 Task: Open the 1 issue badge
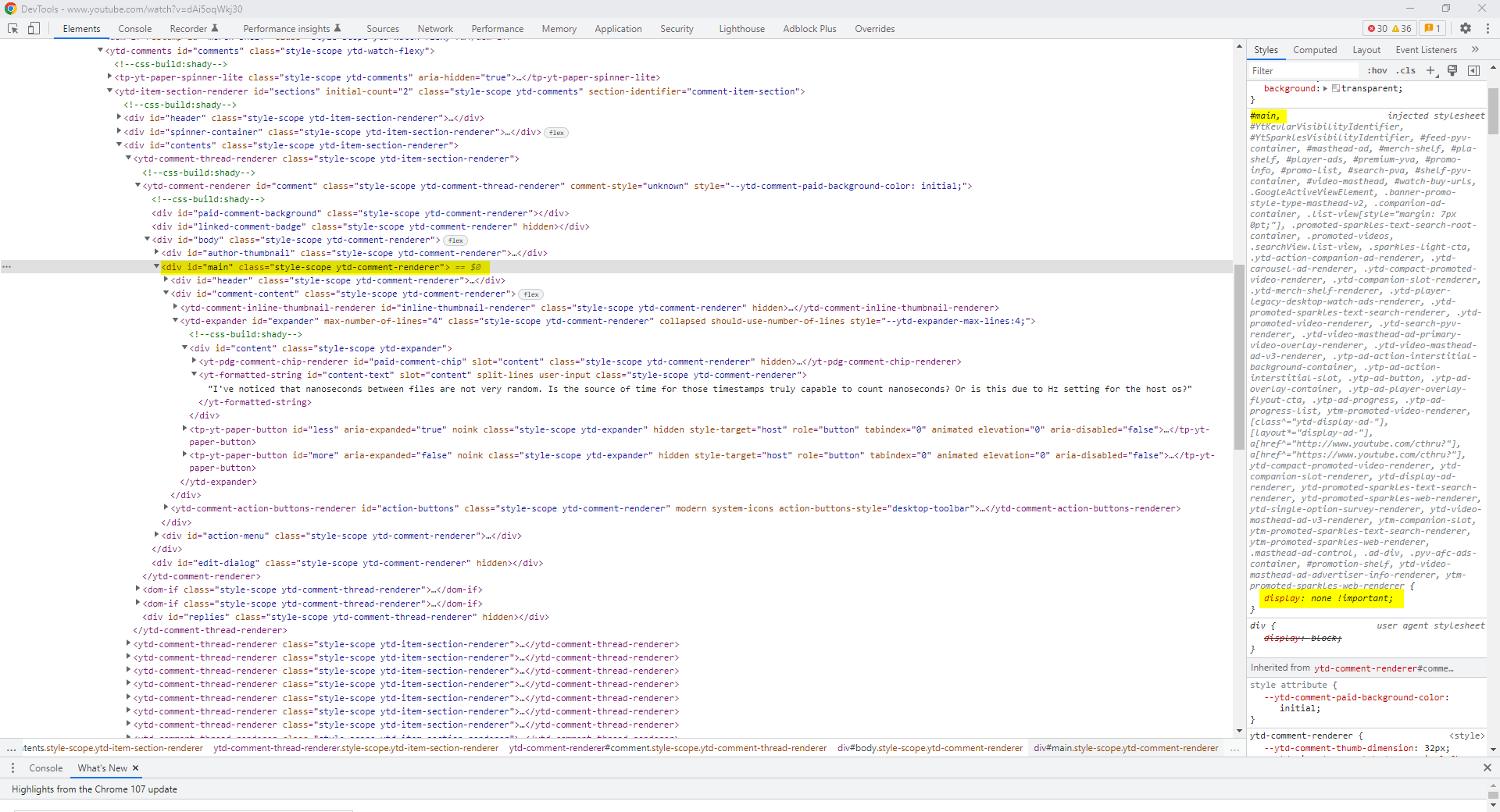(x=1433, y=28)
